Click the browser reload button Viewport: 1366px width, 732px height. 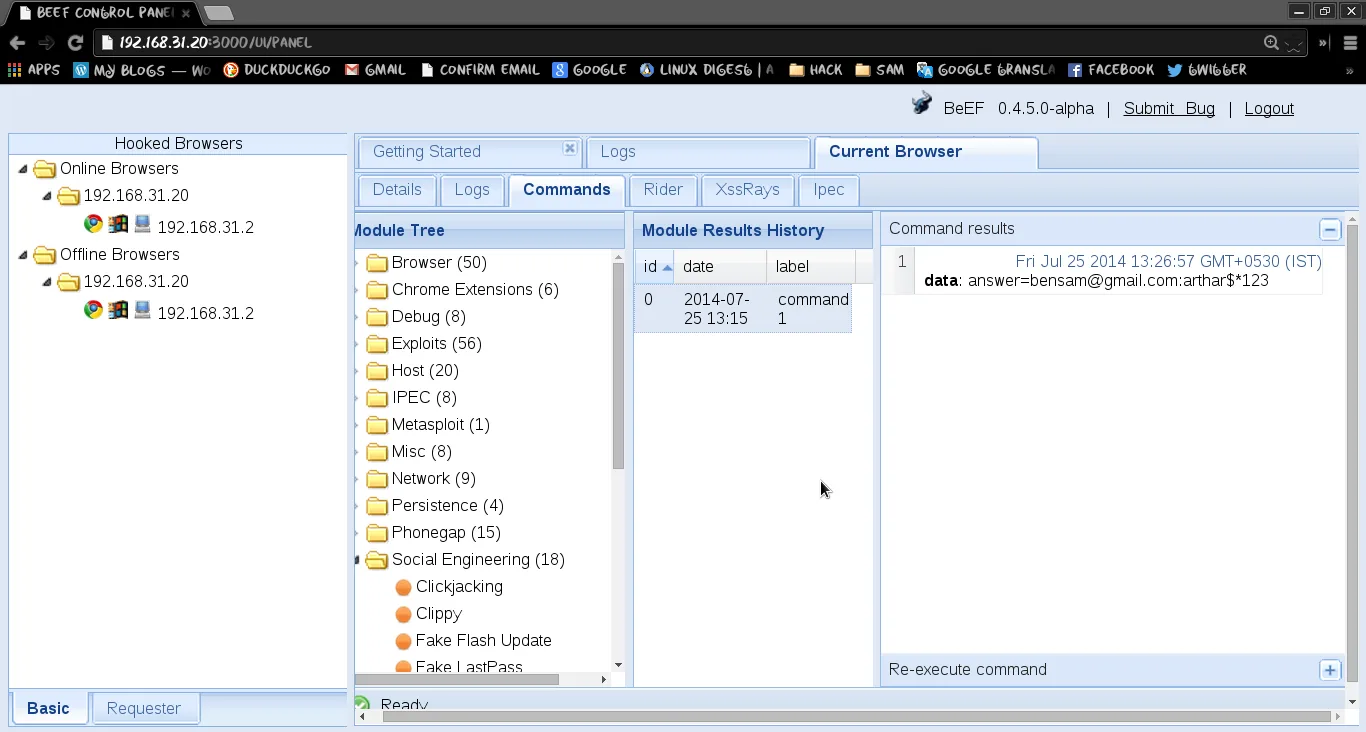pyautogui.click(x=75, y=43)
